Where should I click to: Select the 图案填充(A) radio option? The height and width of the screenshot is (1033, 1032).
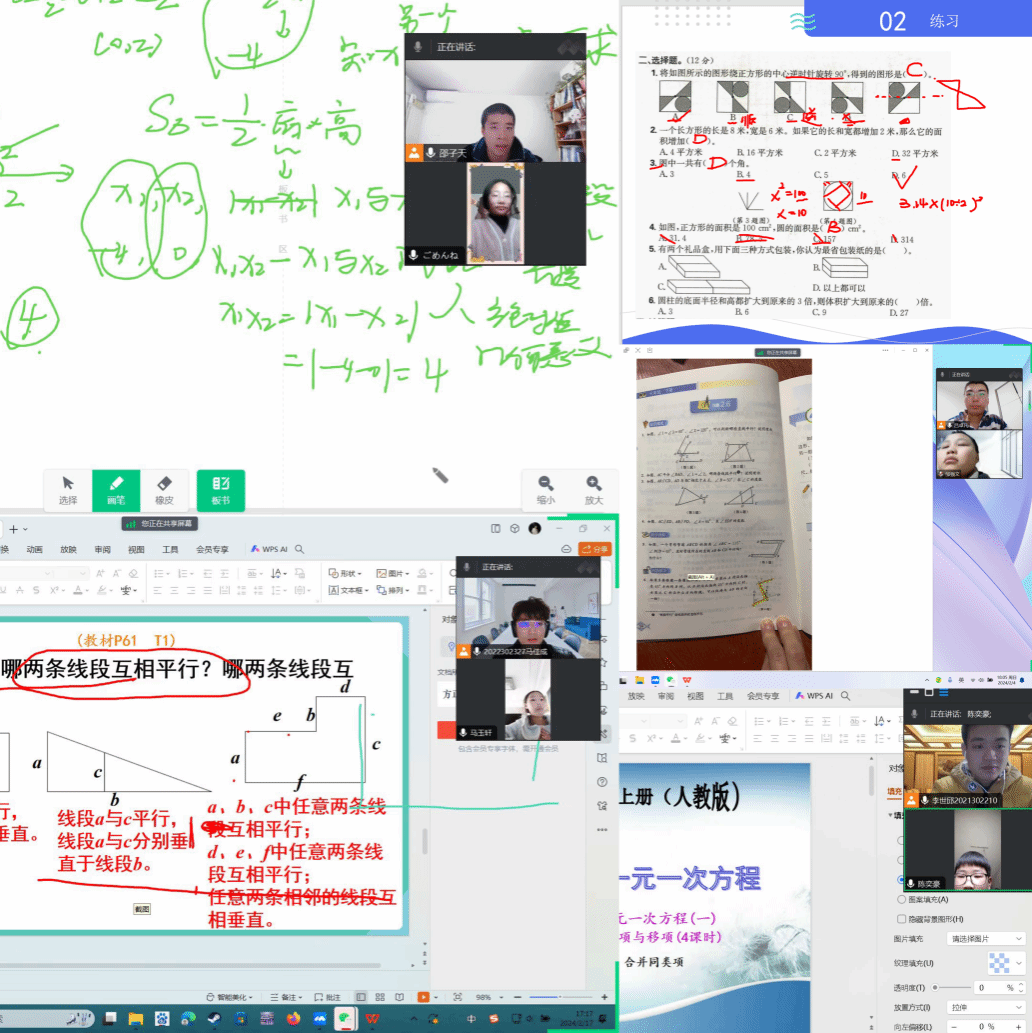pos(902,899)
